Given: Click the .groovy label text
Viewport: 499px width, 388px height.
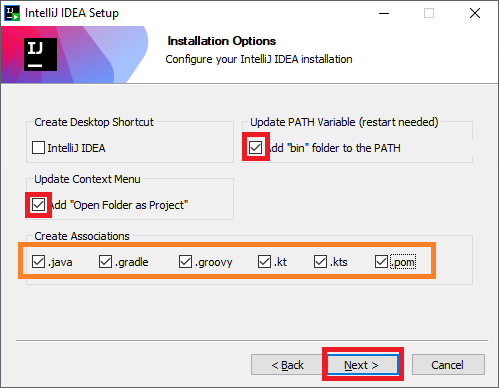Looking at the screenshot, I should 214,263.
